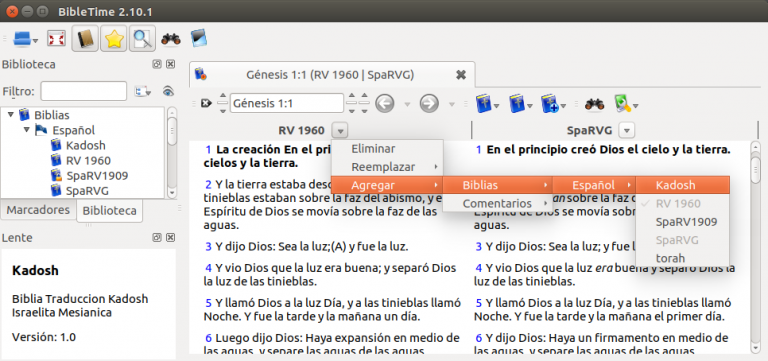Open the Biblias submenu entry

(498, 185)
